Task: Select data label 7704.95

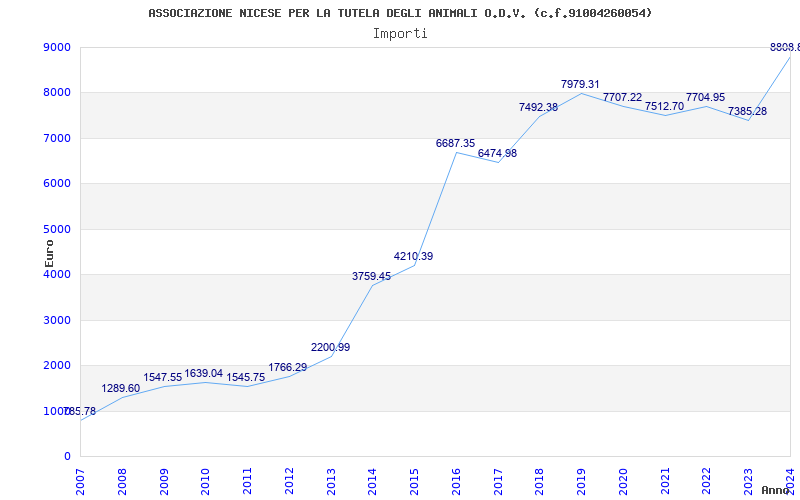Action: point(706,97)
